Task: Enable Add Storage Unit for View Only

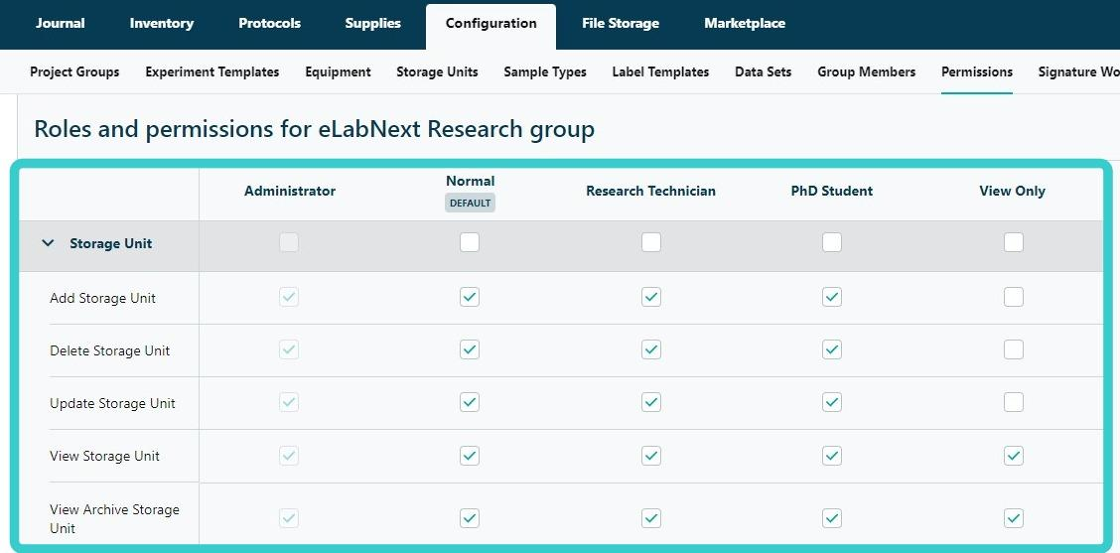Action: 1013,297
